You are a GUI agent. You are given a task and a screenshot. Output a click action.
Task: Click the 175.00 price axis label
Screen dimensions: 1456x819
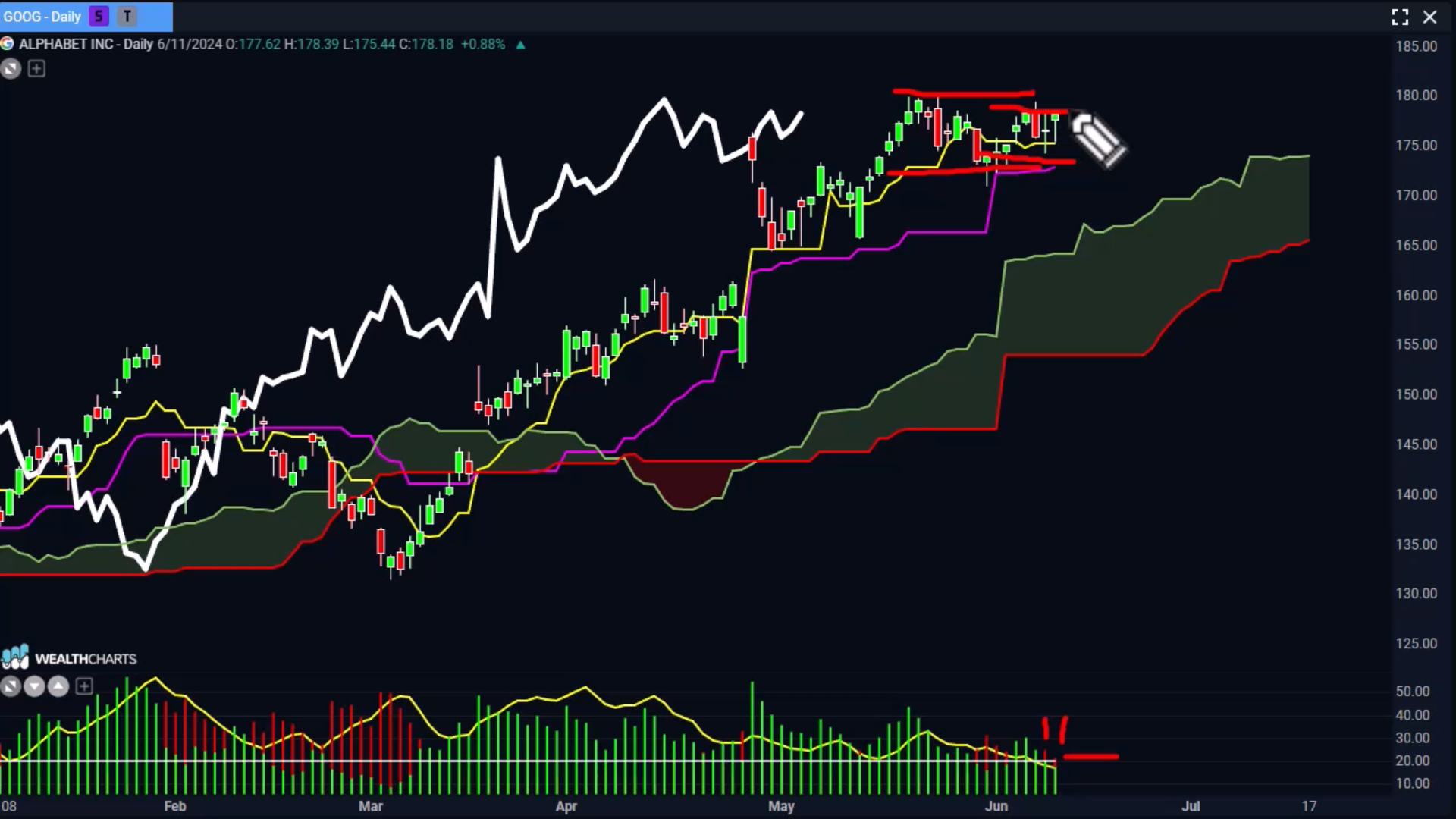click(1416, 146)
